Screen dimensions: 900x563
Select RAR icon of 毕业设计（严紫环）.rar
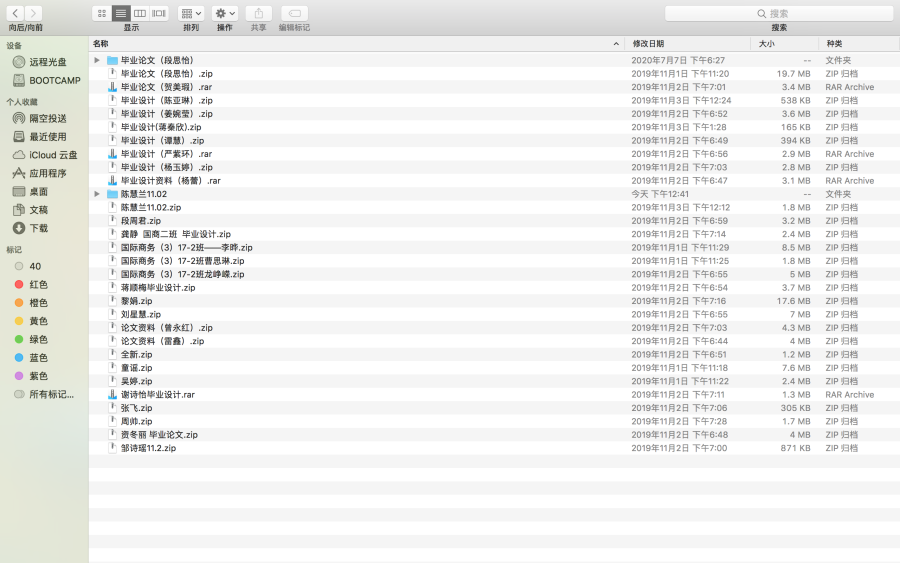point(112,154)
